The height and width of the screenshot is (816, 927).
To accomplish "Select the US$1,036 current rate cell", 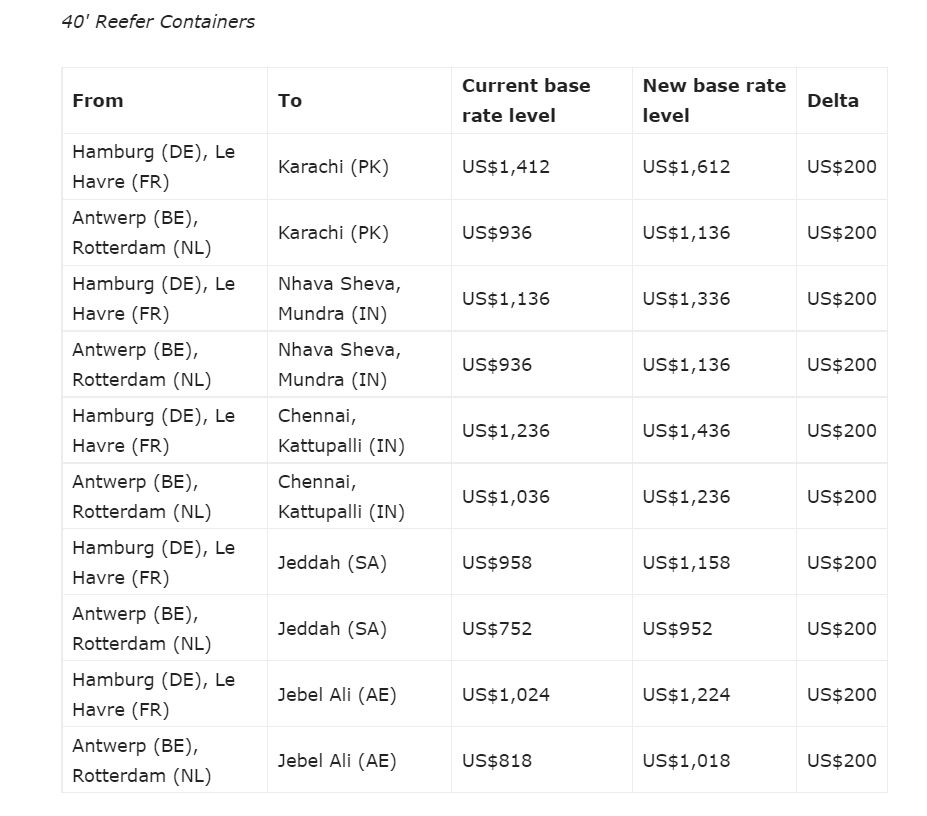I will click(506, 497).
